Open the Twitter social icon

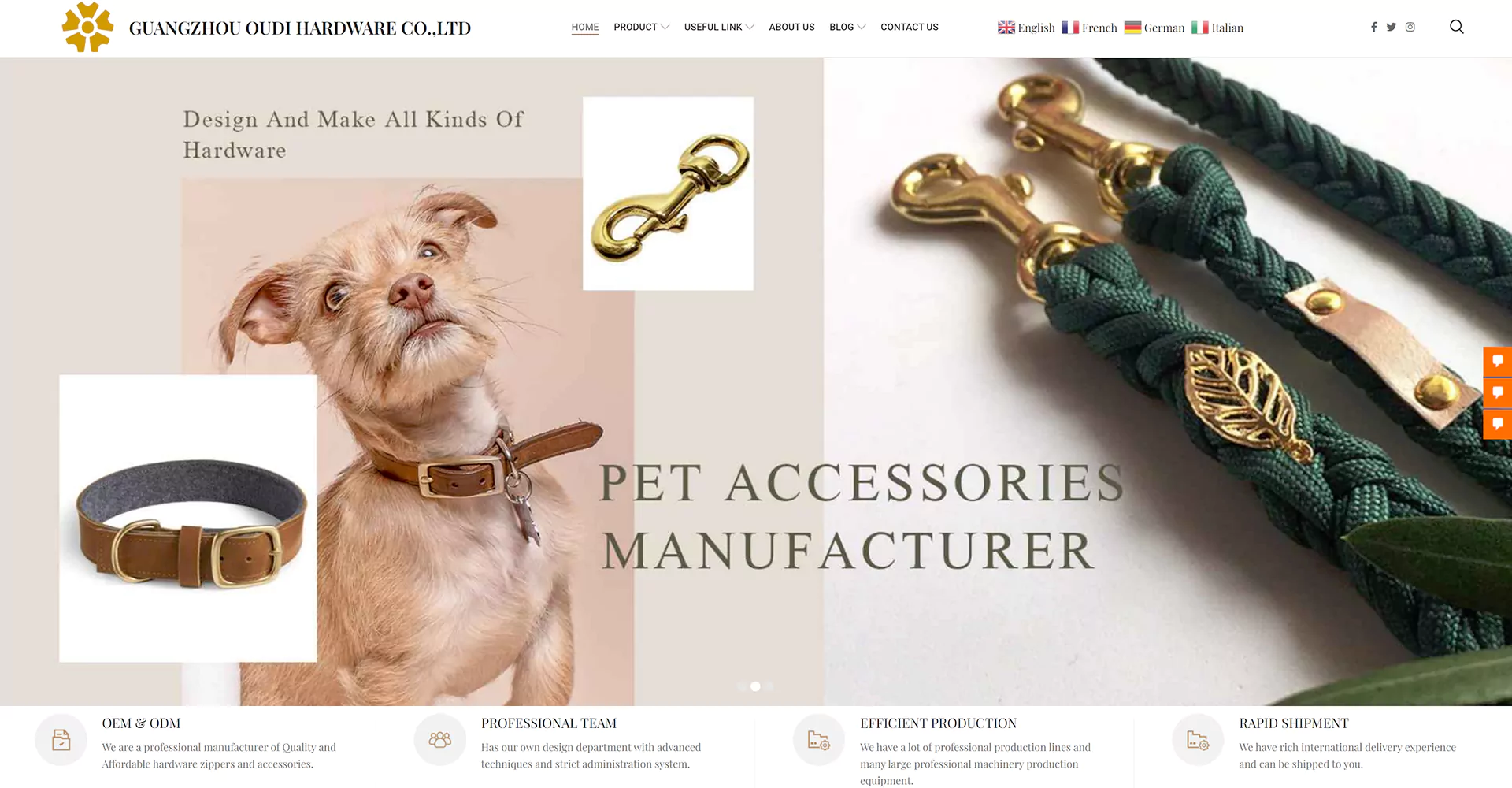click(1392, 27)
